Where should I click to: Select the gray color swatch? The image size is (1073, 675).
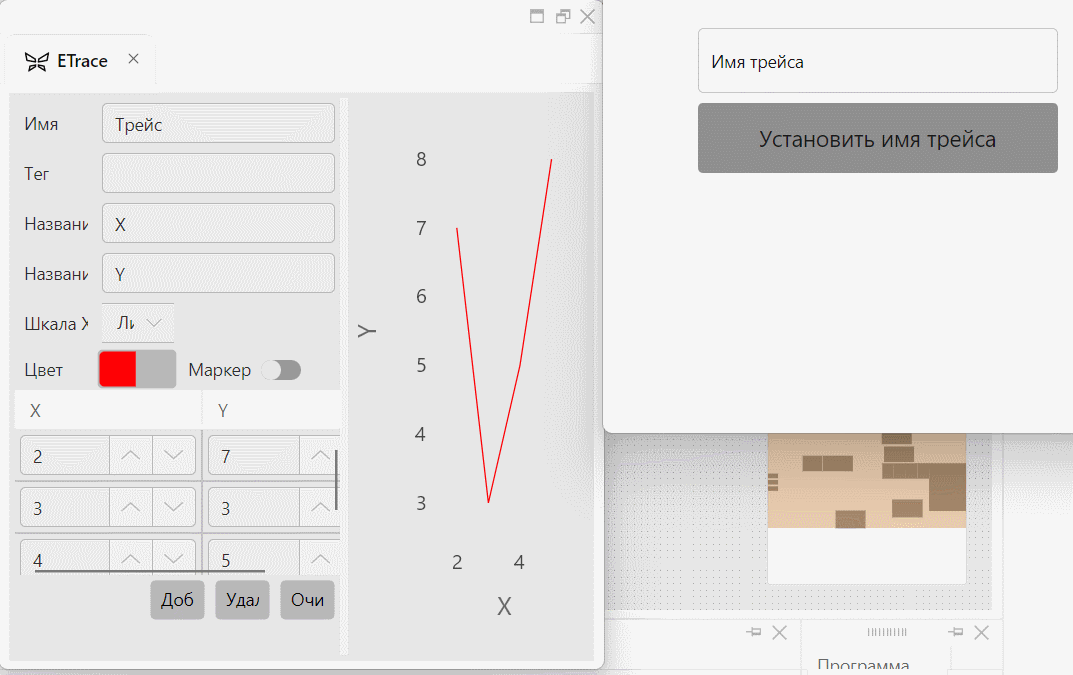click(x=156, y=370)
